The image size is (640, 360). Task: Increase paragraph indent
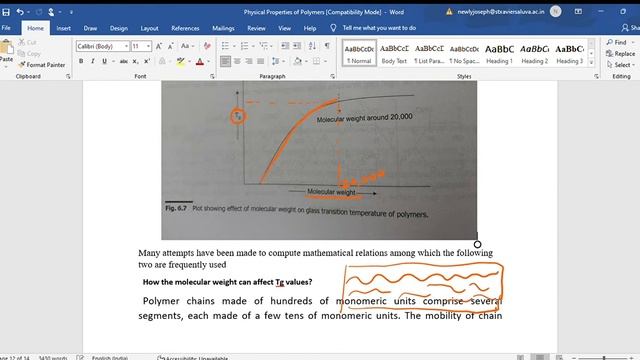point(297,46)
